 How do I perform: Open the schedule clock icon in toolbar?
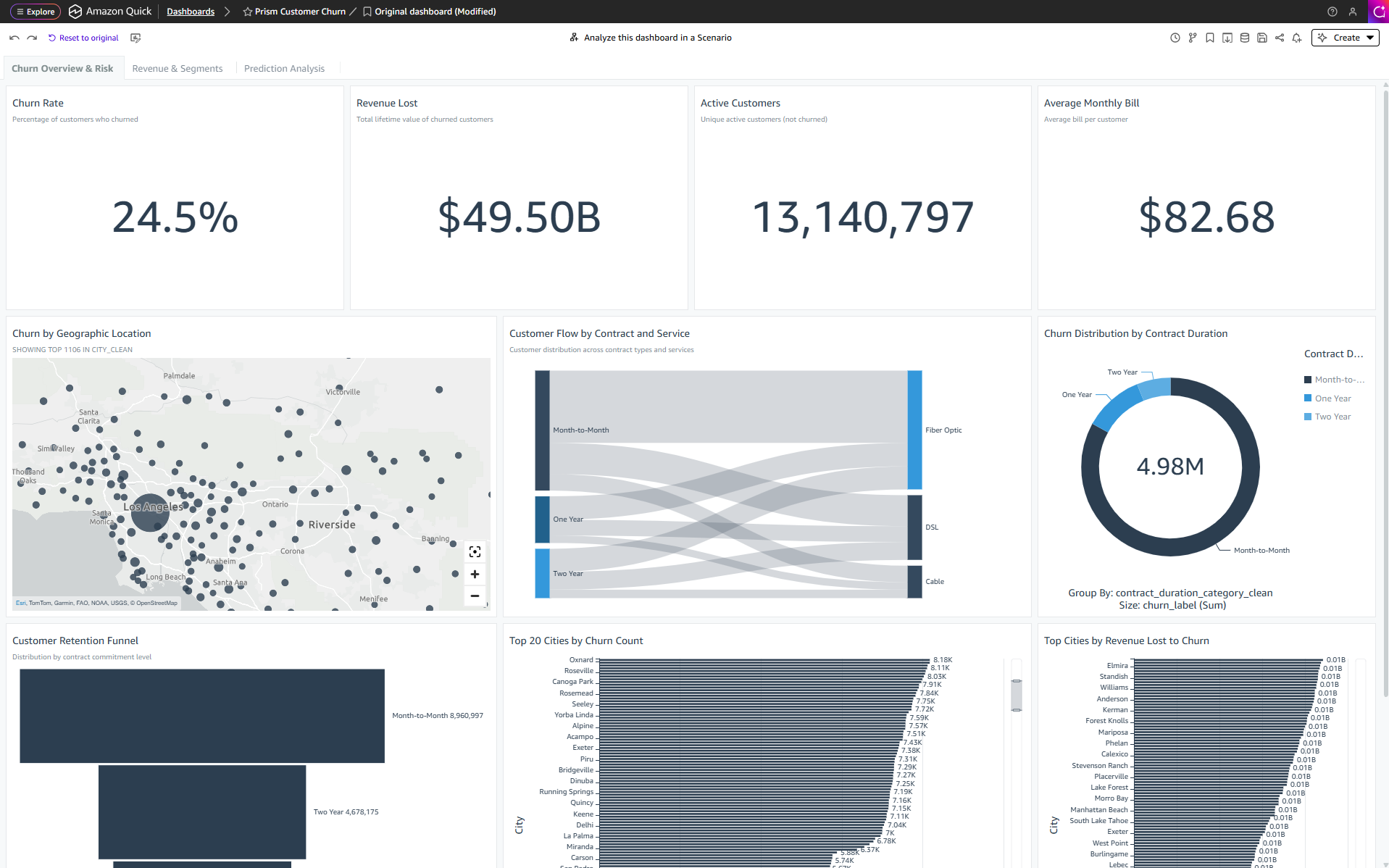[x=1175, y=38]
